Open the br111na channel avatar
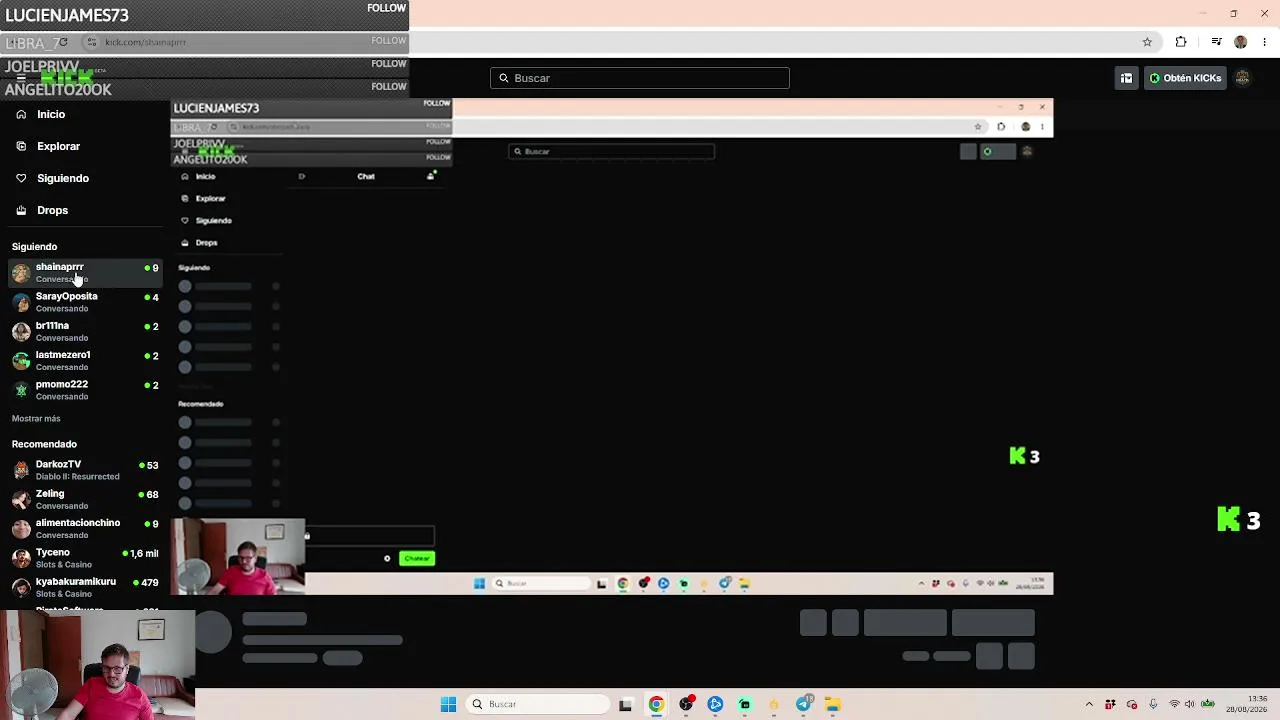Screen dimensions: 1280x720 [21, 331]
